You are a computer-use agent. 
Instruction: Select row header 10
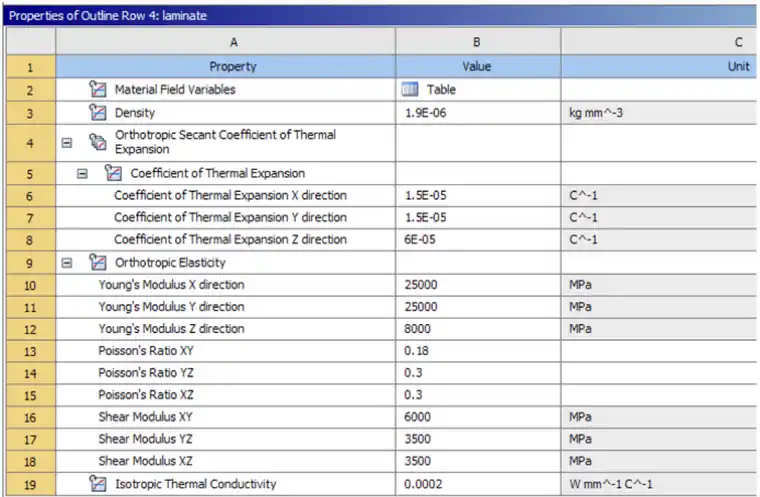(30, 286)
